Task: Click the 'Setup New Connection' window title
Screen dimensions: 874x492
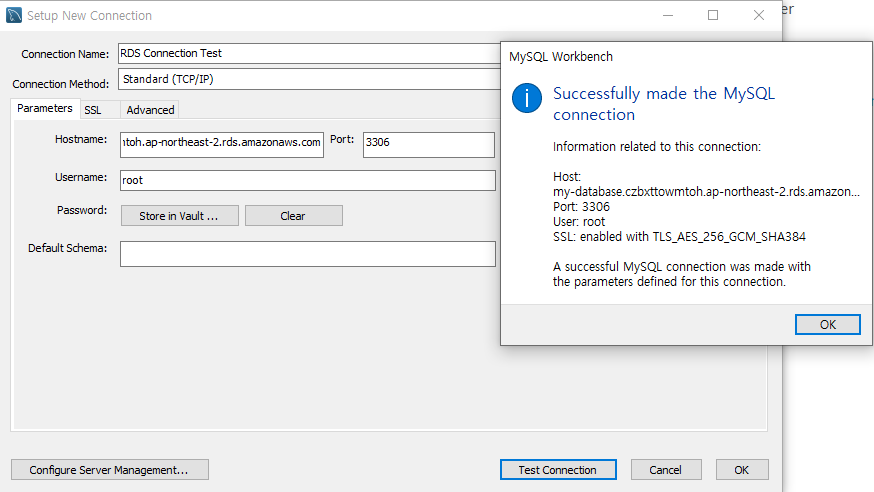Action: click(x=89, y=16)
